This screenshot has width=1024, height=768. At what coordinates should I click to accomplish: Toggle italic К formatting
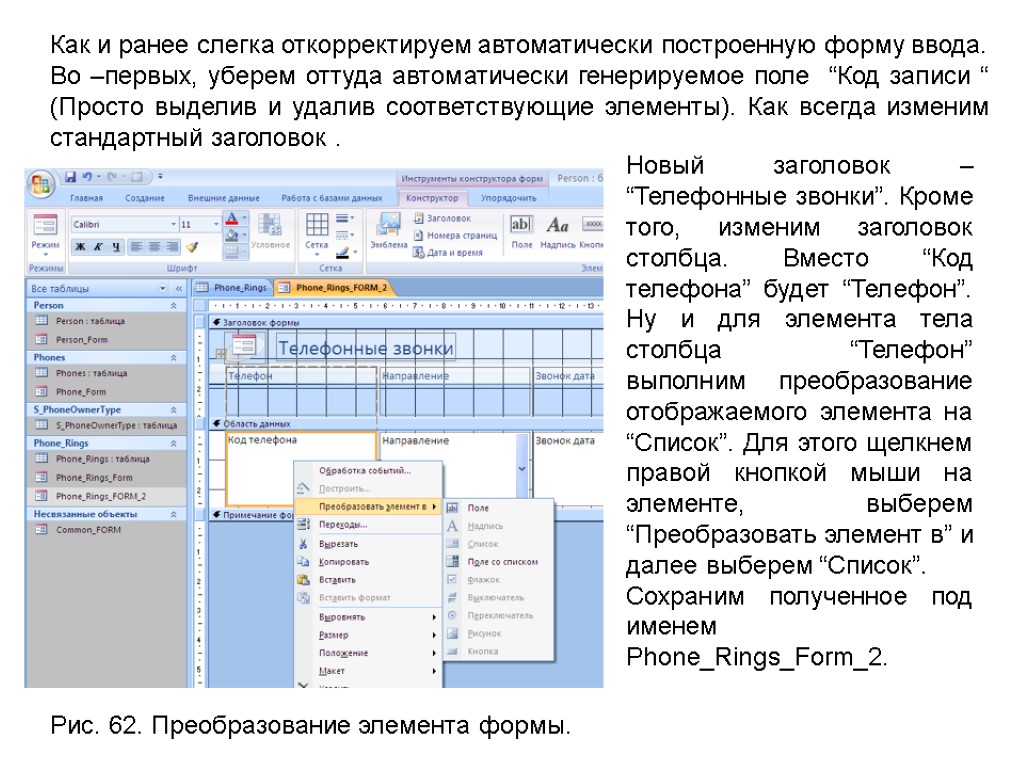click(x=98, y=247)
